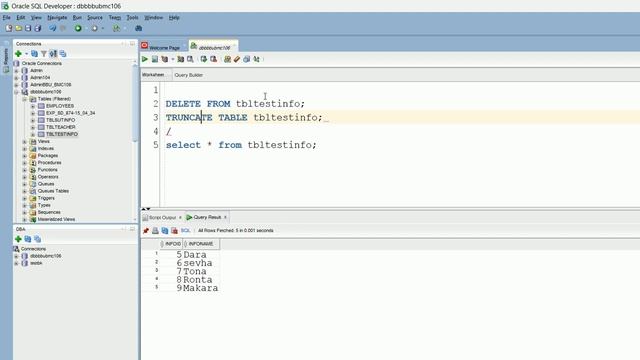
Task: Expand the Sequences node
Action: (x=24, y=212)
